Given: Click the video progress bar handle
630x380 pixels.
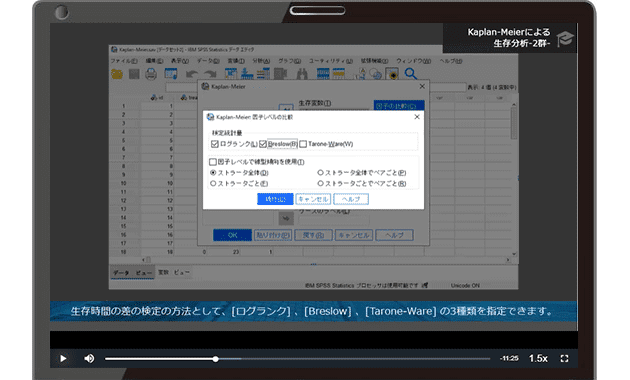Looking at the screenshot, I should [216, 359].
